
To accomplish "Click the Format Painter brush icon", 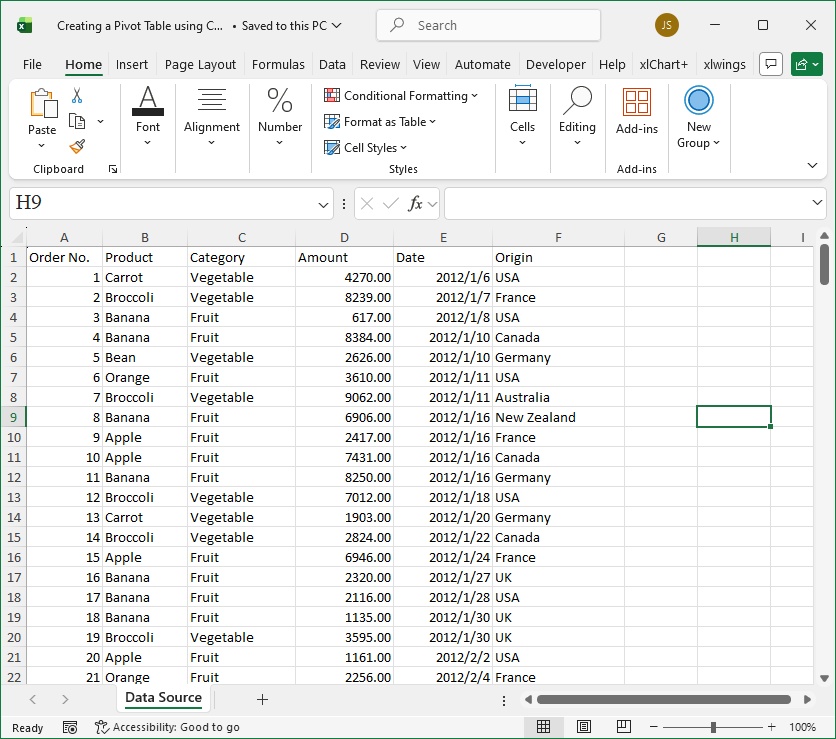I will coord(77,146).
